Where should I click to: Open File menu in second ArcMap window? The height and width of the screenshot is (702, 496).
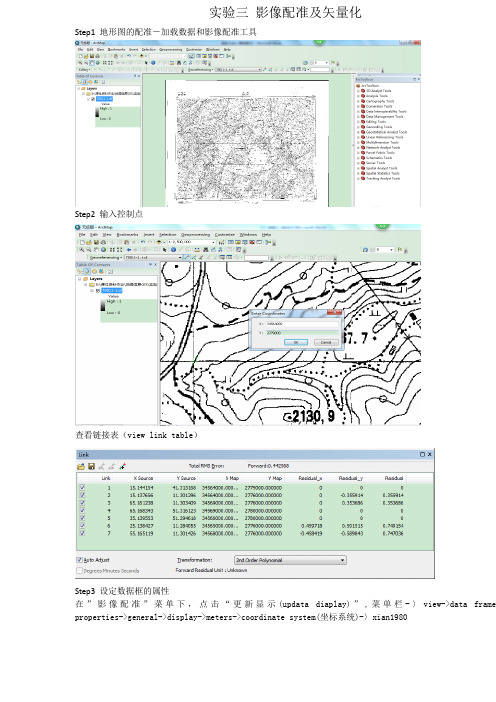(82, 235)
